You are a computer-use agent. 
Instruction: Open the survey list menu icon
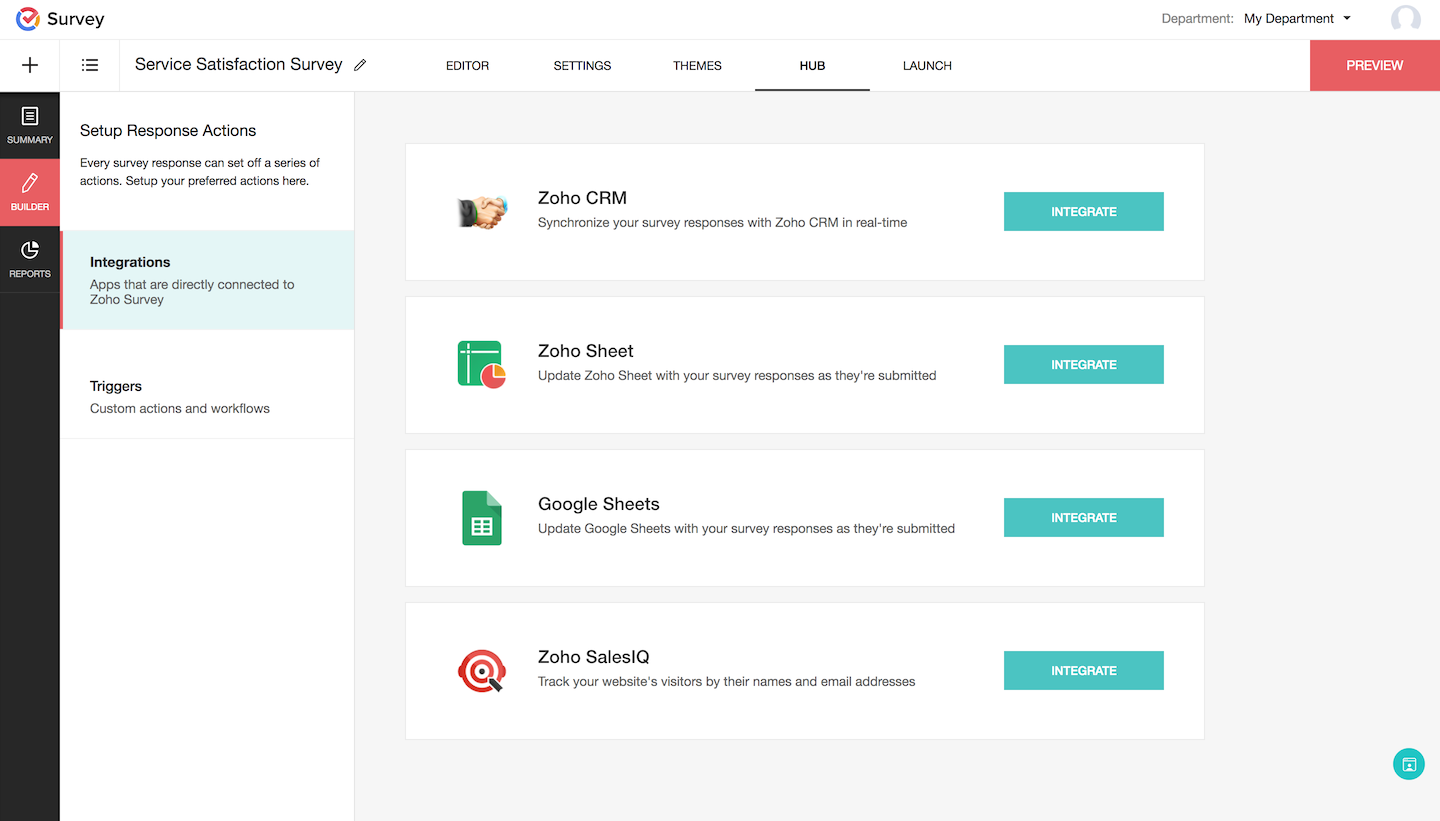pyautogui.click(x=90, y=65)
